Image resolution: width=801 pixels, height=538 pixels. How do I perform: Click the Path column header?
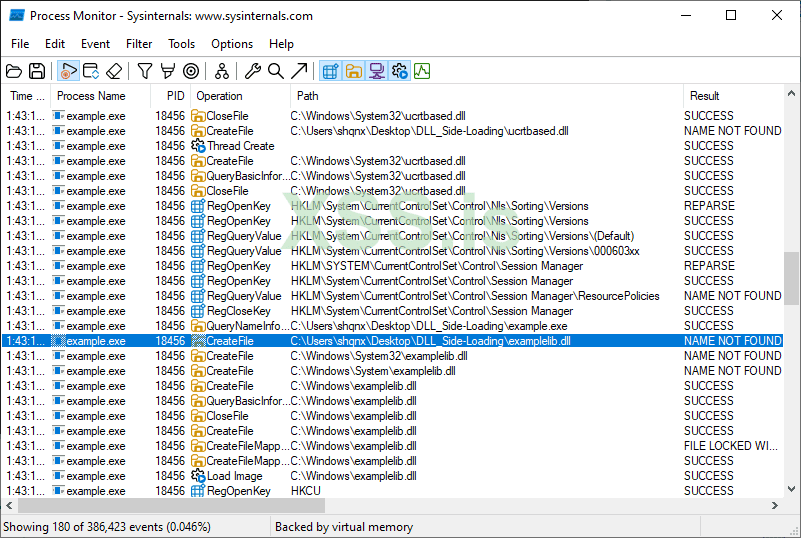[487, 96]
